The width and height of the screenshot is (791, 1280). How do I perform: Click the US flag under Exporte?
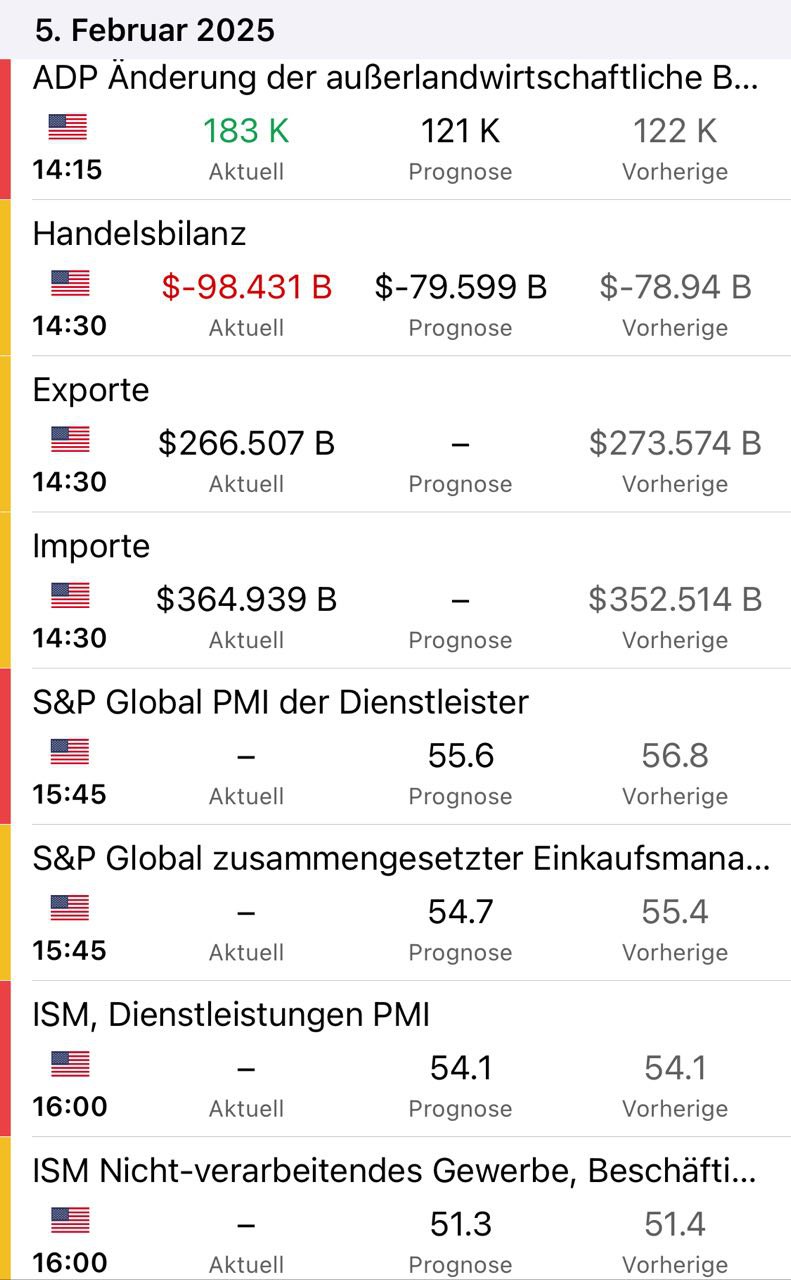pyautogui.click(x=69, y=439)
